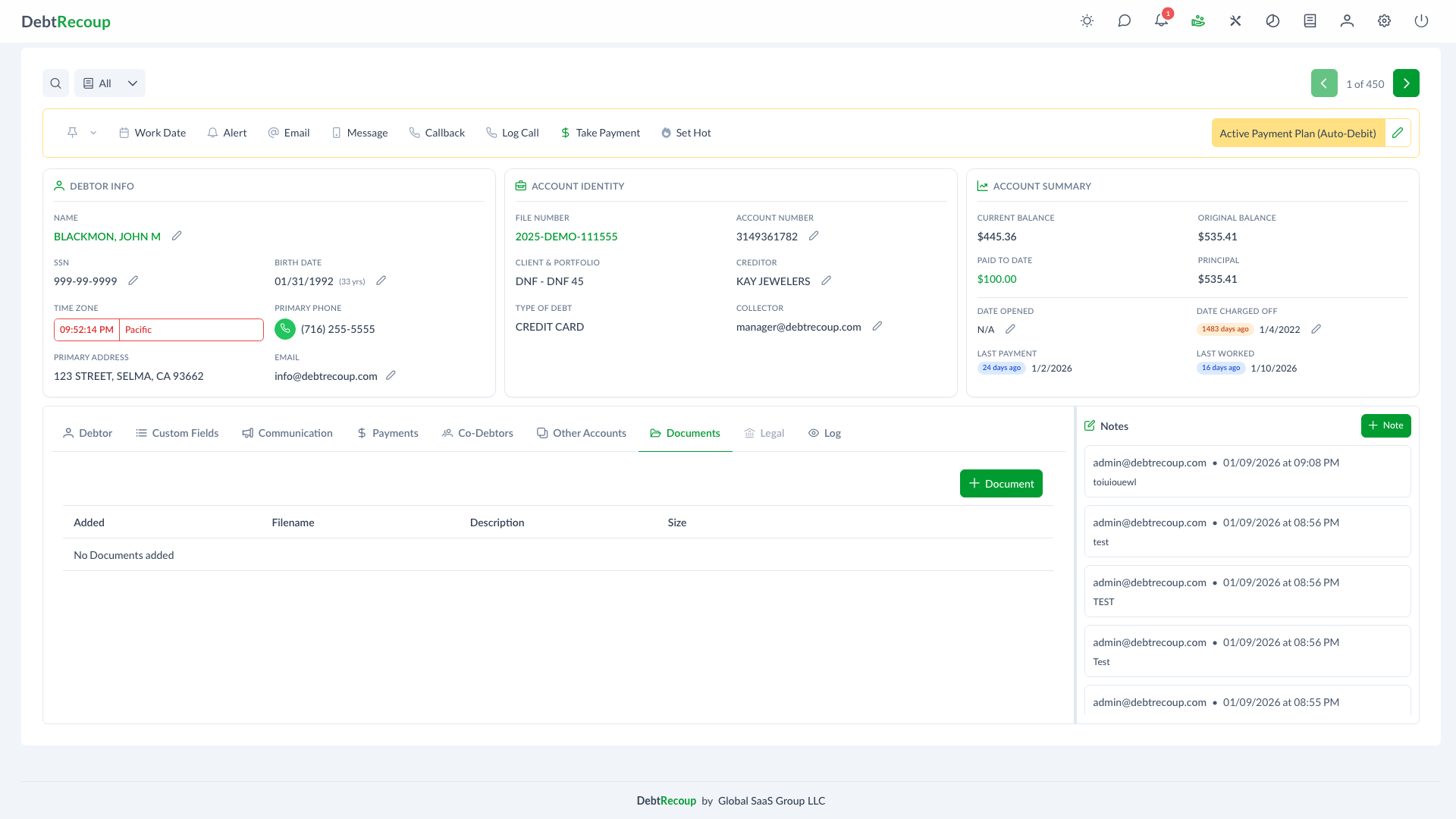Click the green payments hand icon
The image size is (1456, 819).
coord(1198,20)
